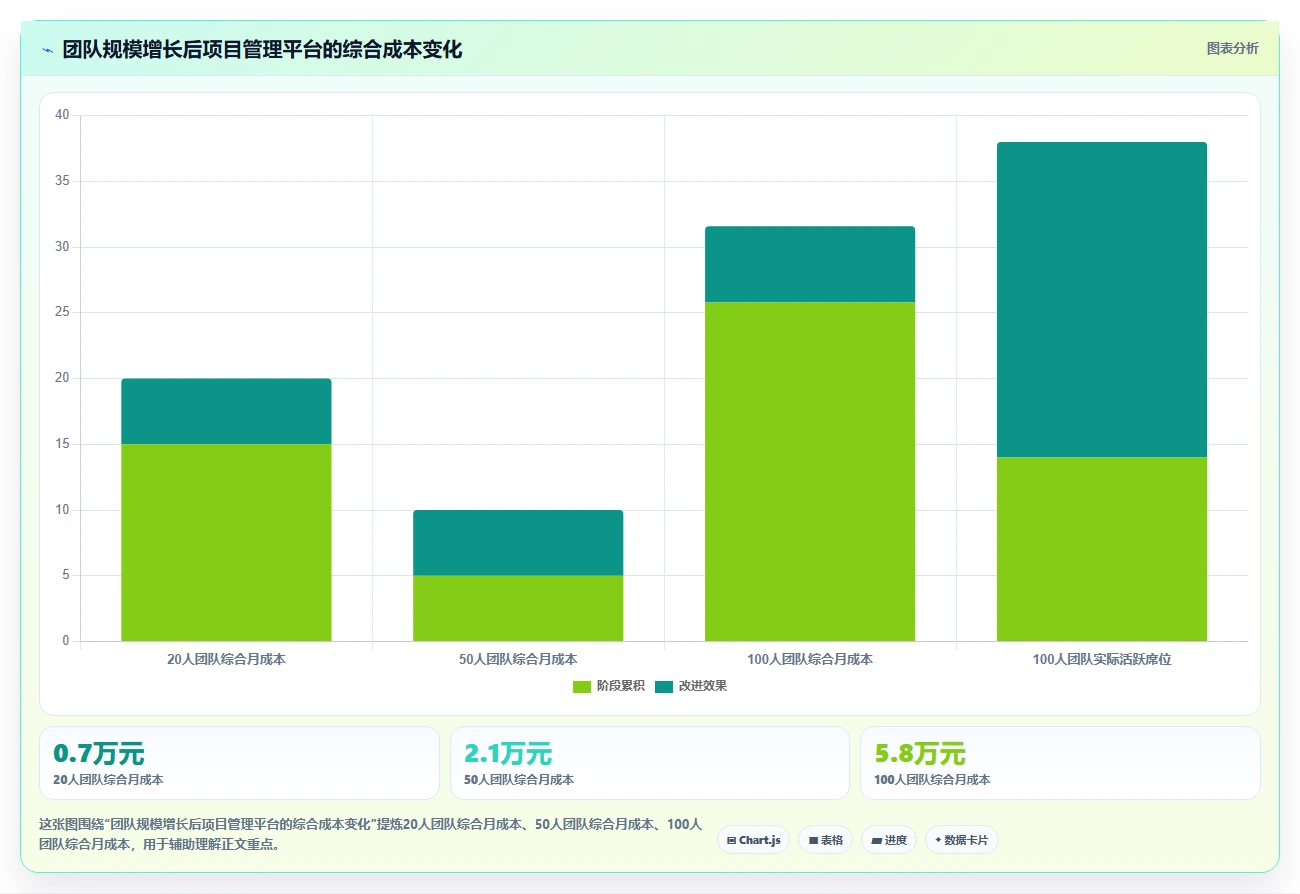Click the x-axis label 100人团队实际活跃席位
The height and width of the screenshot is (894, 1300).
[x=1102, y=660]
